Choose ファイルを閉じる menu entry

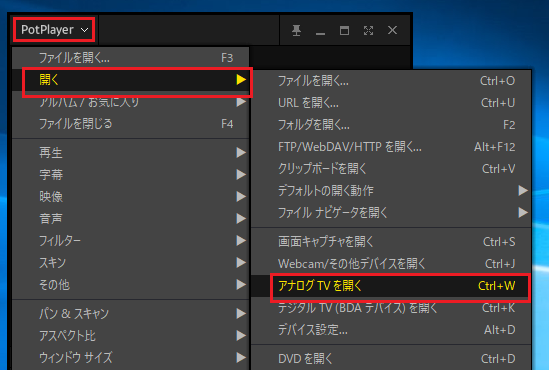pos(131,124)
